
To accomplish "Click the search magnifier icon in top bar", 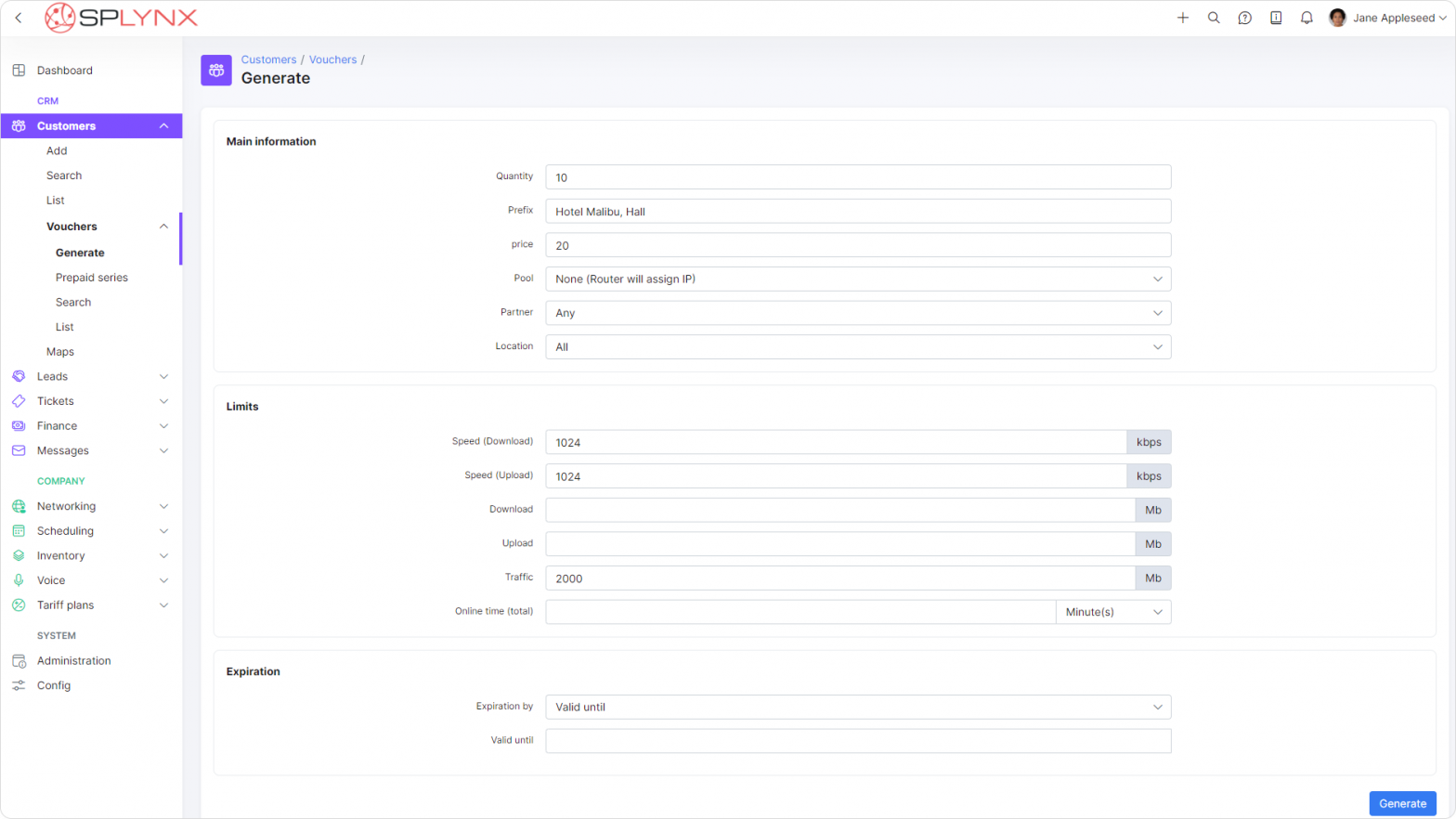I will 1214,18.
